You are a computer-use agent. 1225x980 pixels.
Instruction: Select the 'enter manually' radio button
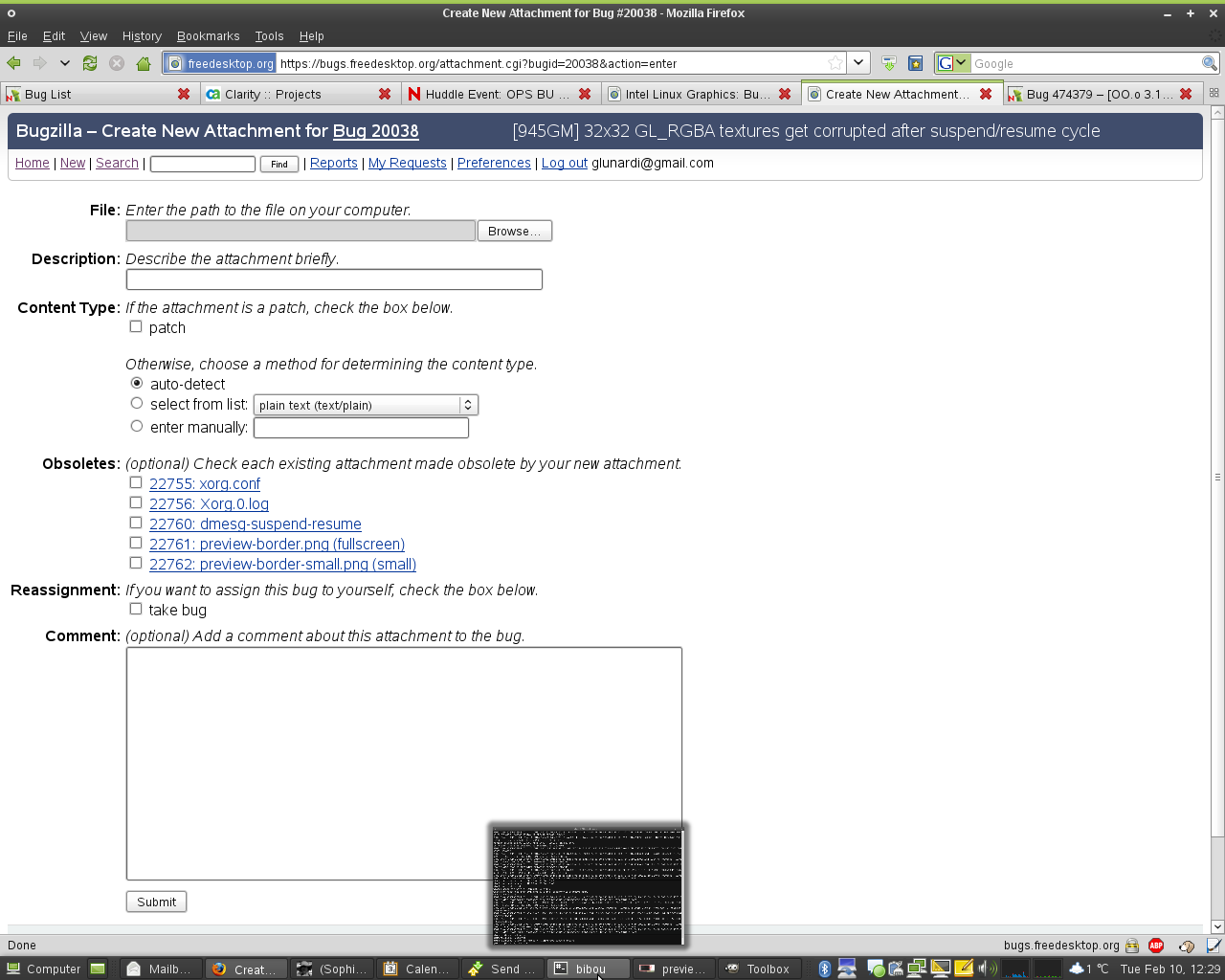point(137,426)
